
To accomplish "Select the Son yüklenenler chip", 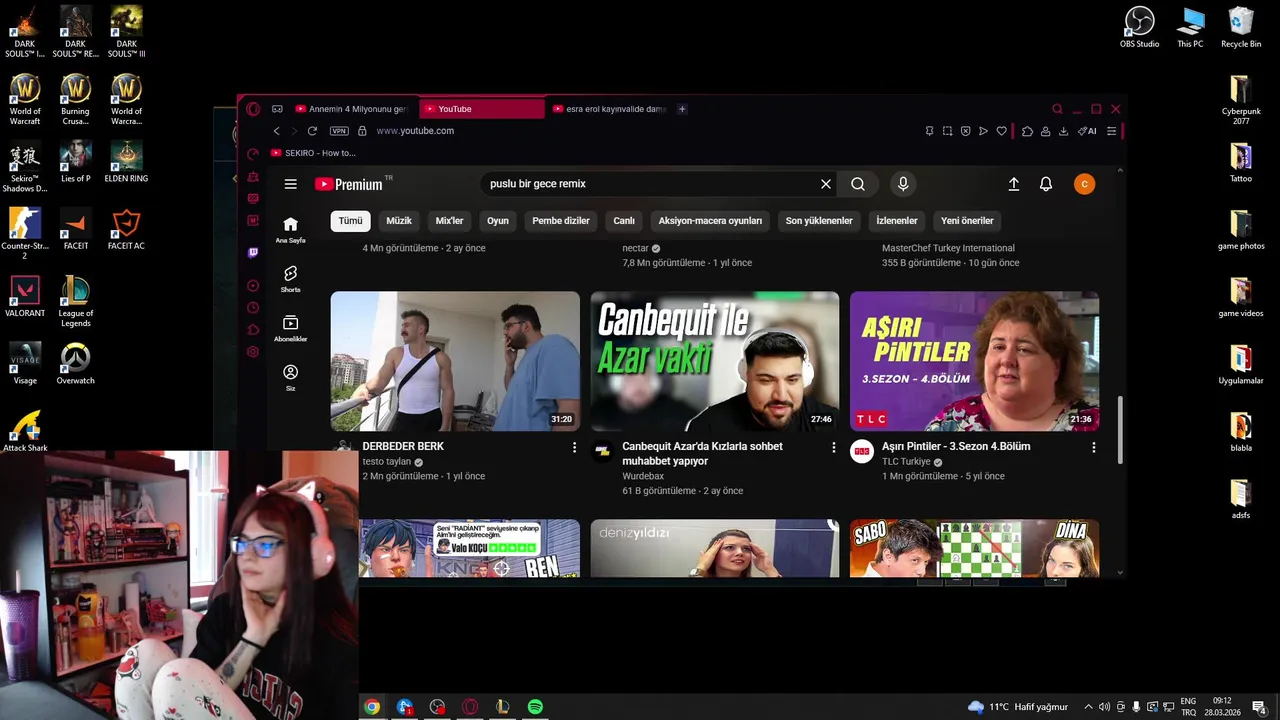I will coord(819,221).
